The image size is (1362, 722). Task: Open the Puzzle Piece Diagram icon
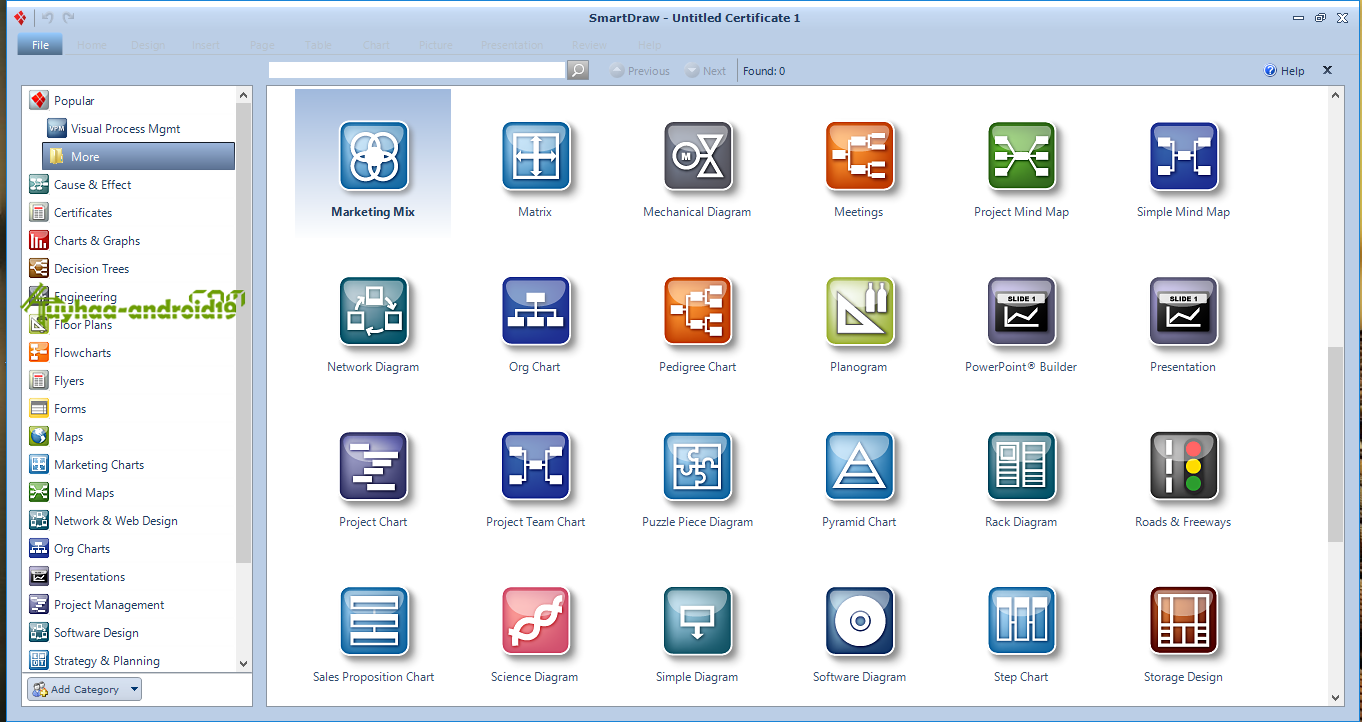698,466
